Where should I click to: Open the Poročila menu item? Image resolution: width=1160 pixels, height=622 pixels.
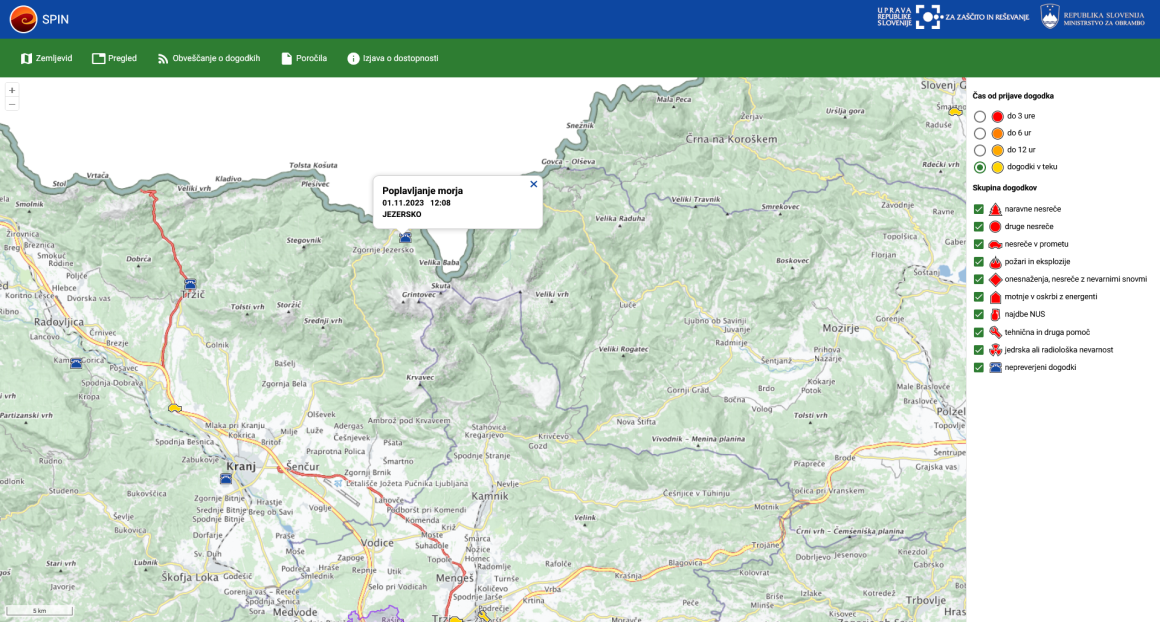coord(303,58)
